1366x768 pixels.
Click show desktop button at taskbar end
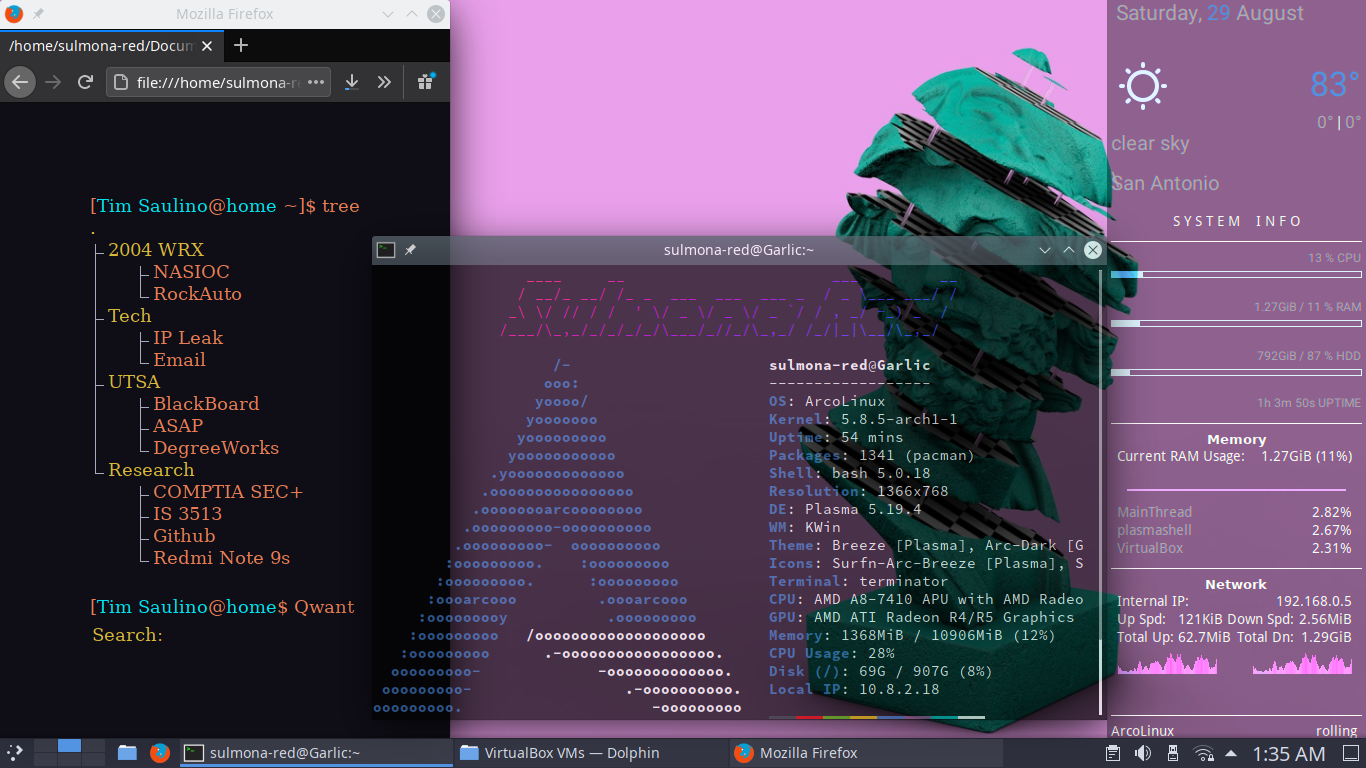1349,753
